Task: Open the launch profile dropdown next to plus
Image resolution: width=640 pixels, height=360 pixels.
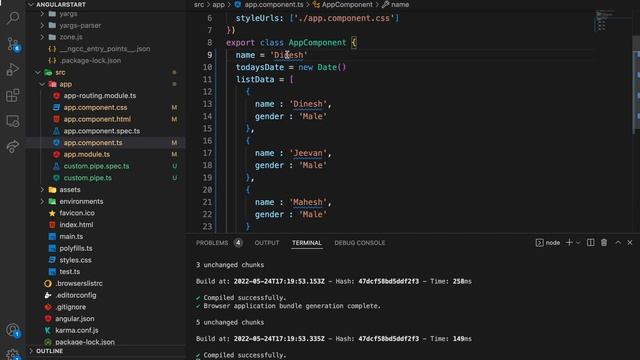Action: [x=578, y=243]
